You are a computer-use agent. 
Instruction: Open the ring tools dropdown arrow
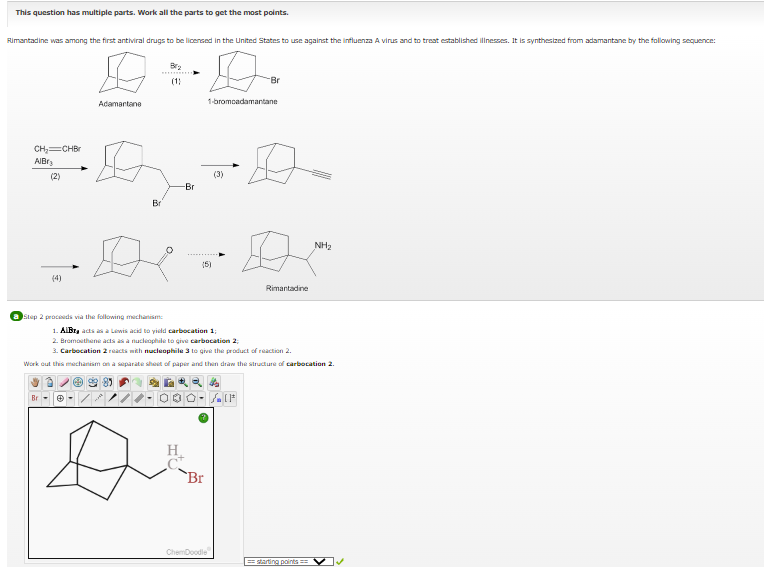click(x=202, y=398)
